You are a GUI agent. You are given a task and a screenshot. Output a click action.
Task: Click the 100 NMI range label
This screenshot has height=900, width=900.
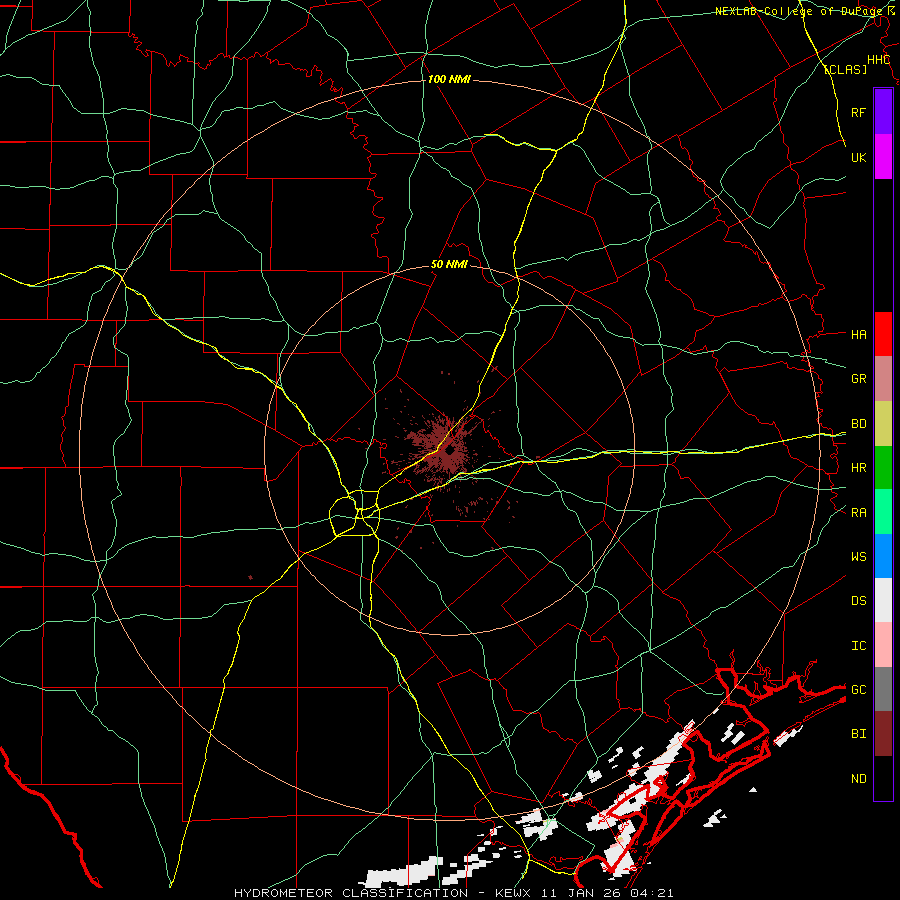(449, 79)
